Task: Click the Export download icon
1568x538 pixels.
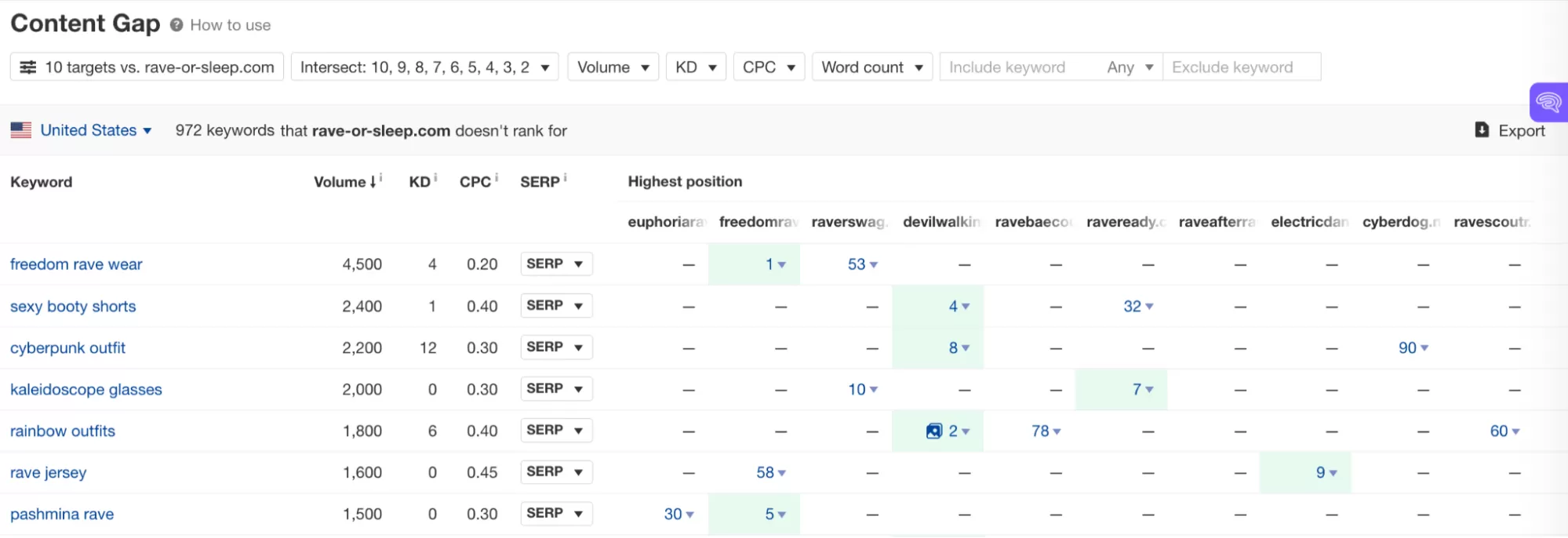Action: click(1481, 130)
